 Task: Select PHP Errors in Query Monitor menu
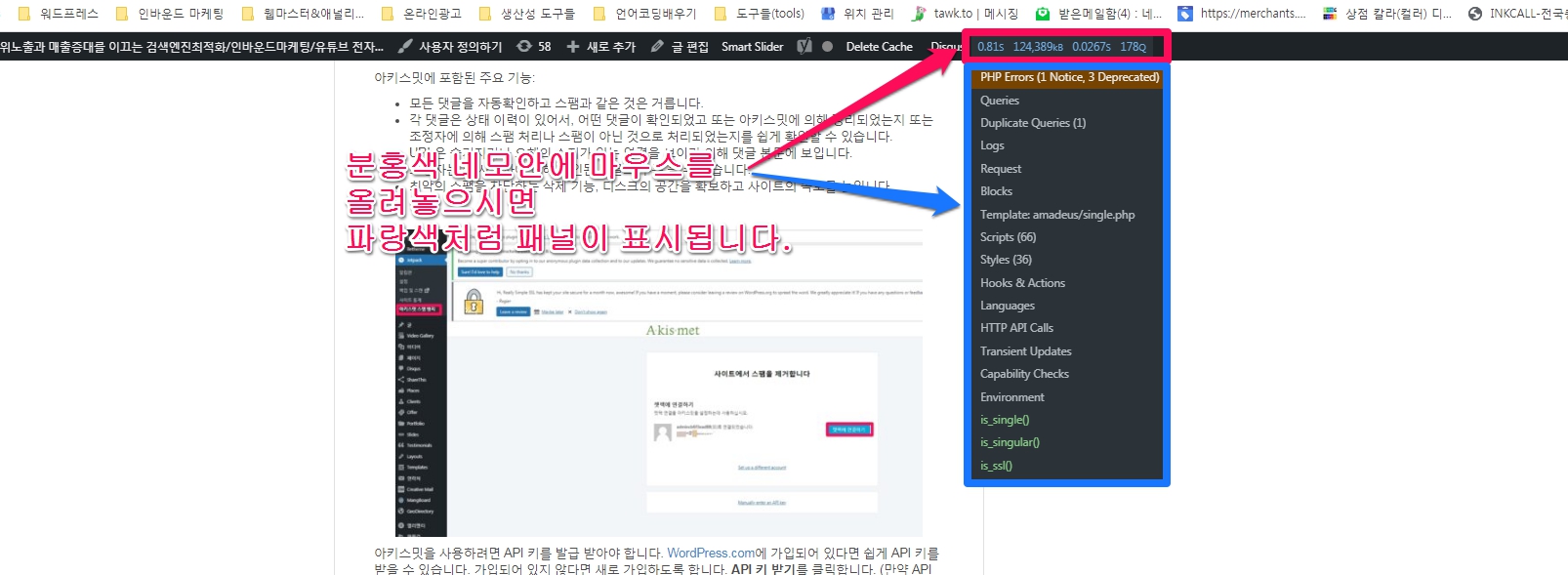[1068, 77]
